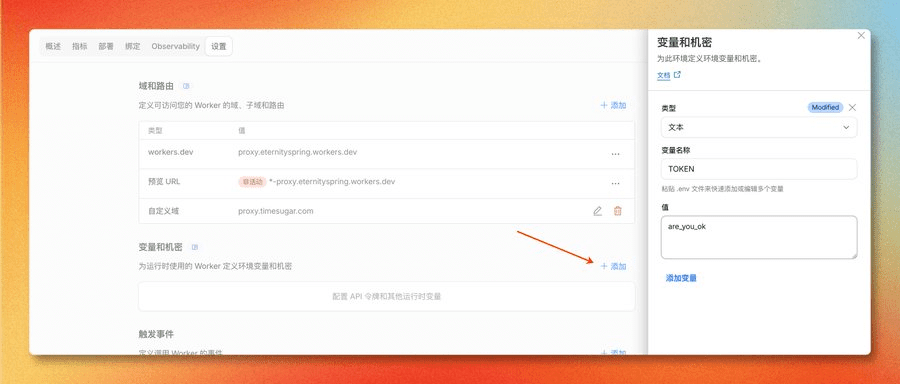900x384 pixels.
Task: Click the 值 textarea containing are_you_ok
Action: click(759, 237)
